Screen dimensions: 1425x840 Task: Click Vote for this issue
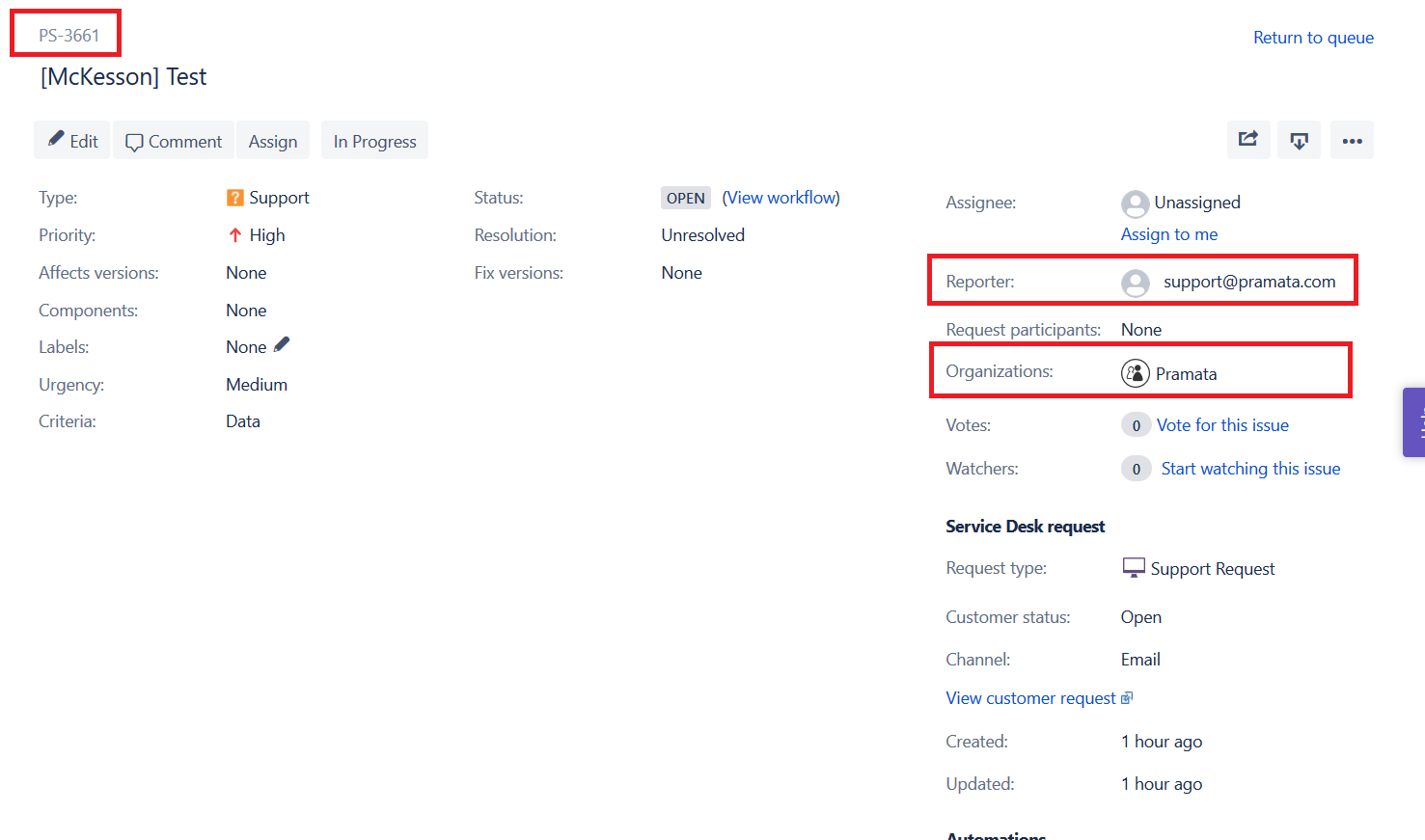tap(1222, 425)
